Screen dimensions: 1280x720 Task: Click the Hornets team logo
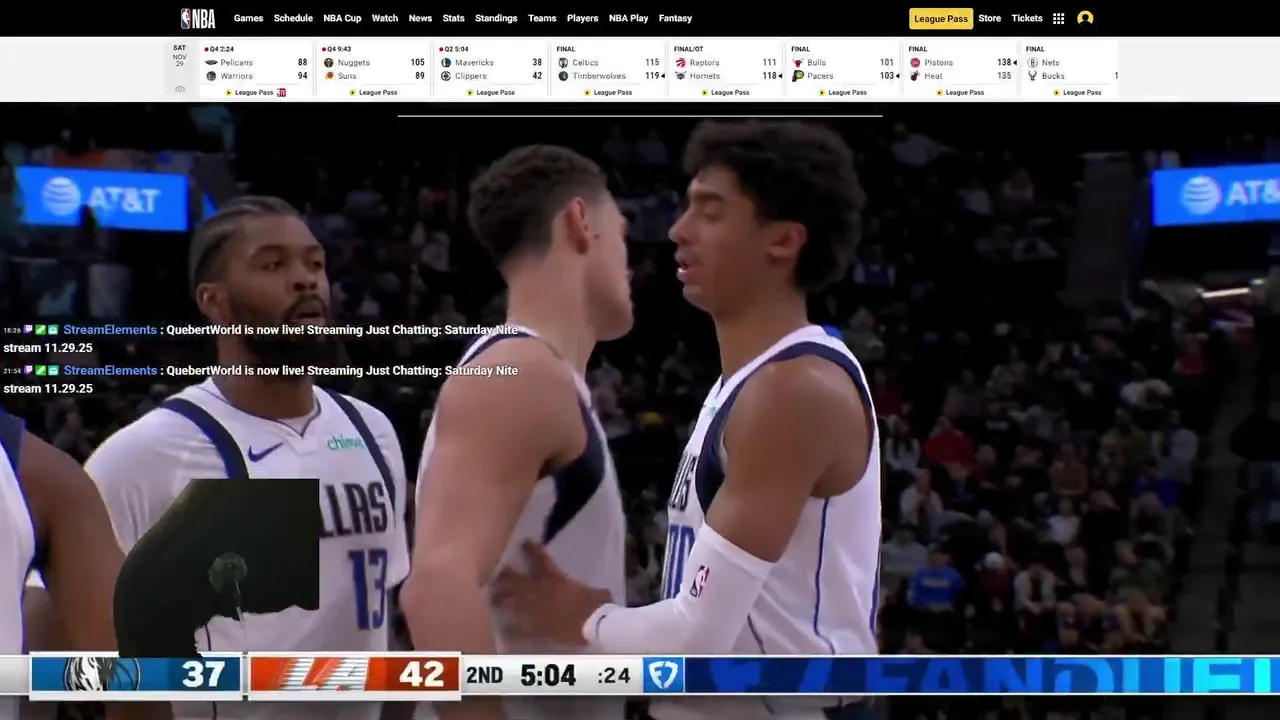pyautogui.click(x=681, y=76)
